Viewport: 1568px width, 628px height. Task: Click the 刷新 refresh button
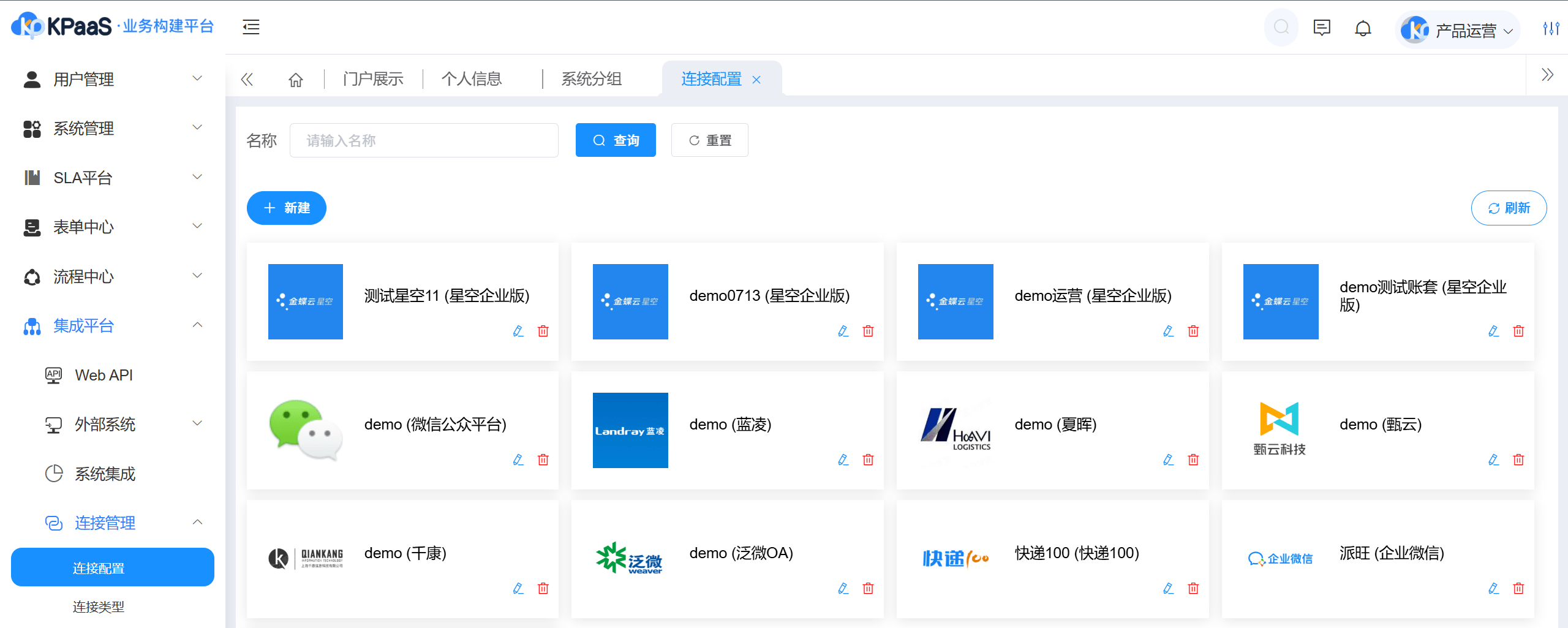pos(1509,208)
